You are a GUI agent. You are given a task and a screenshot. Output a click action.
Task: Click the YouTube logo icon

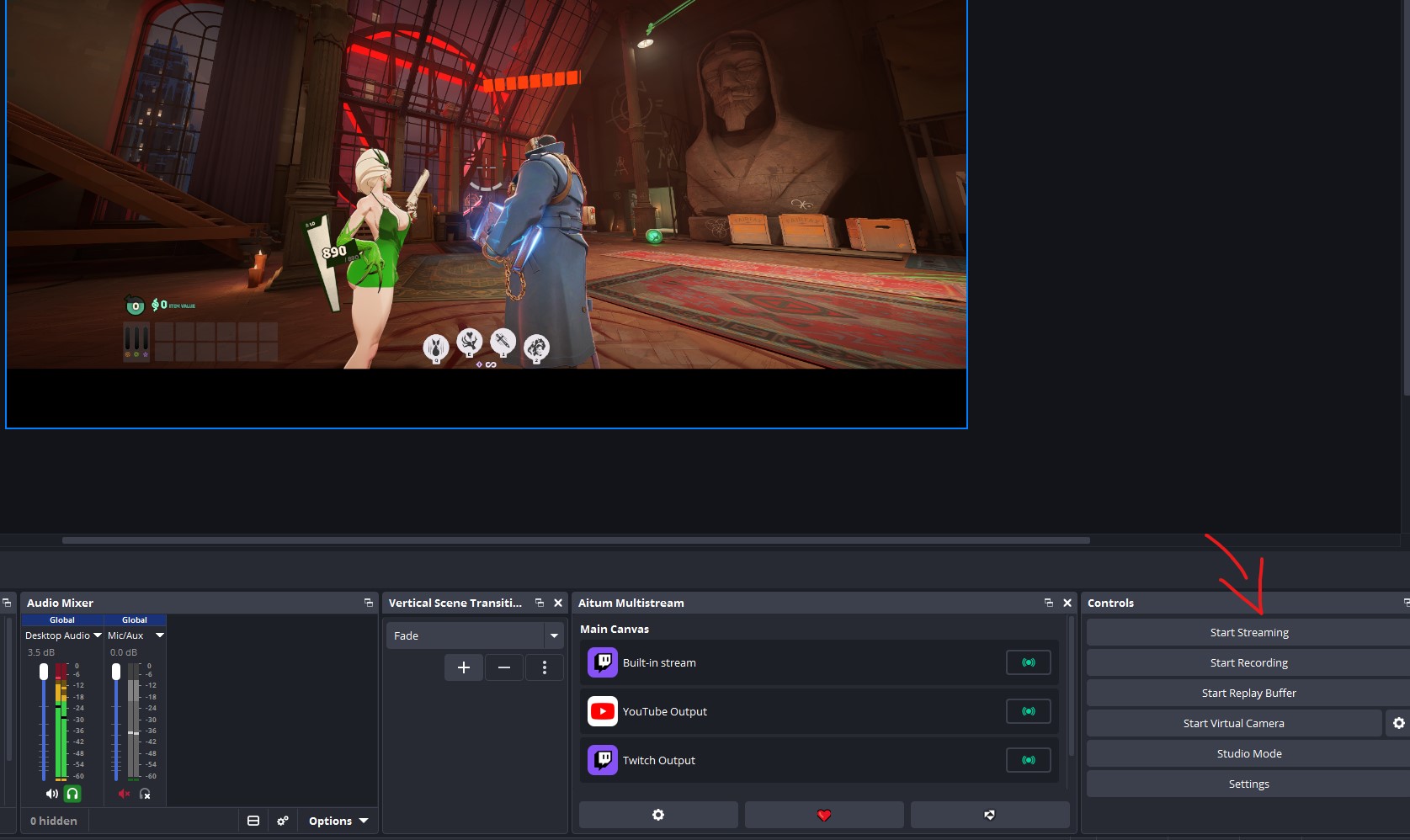coord(603,711)
